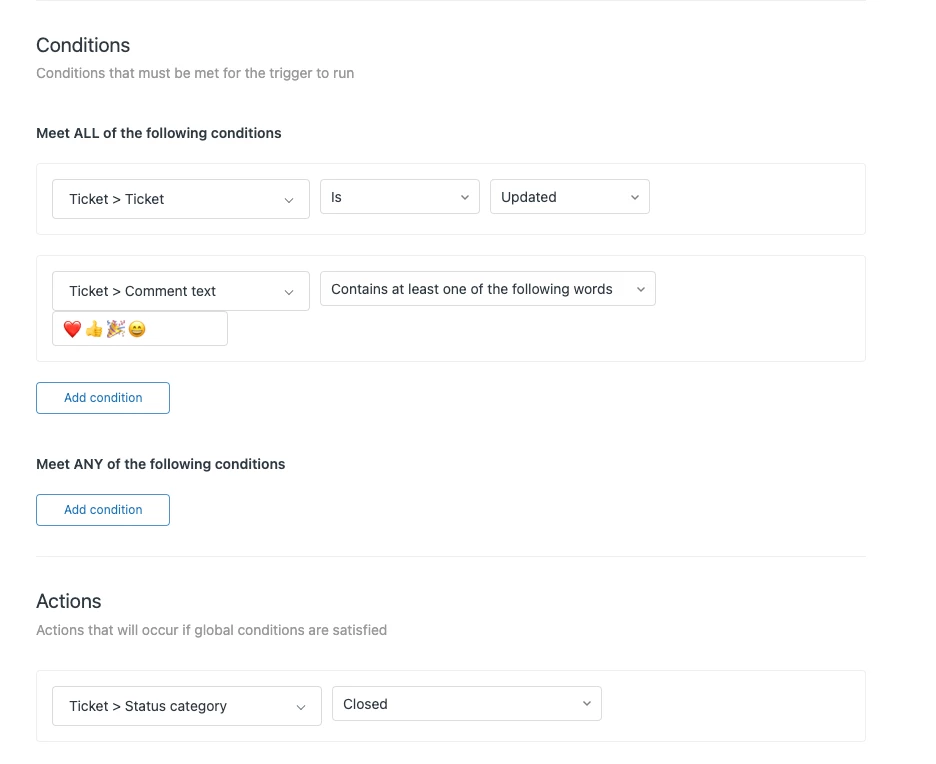Viewport: 936px width, 764px height.
Task: Click the red heart emoji in the words field
Action: tap(72, 329)
